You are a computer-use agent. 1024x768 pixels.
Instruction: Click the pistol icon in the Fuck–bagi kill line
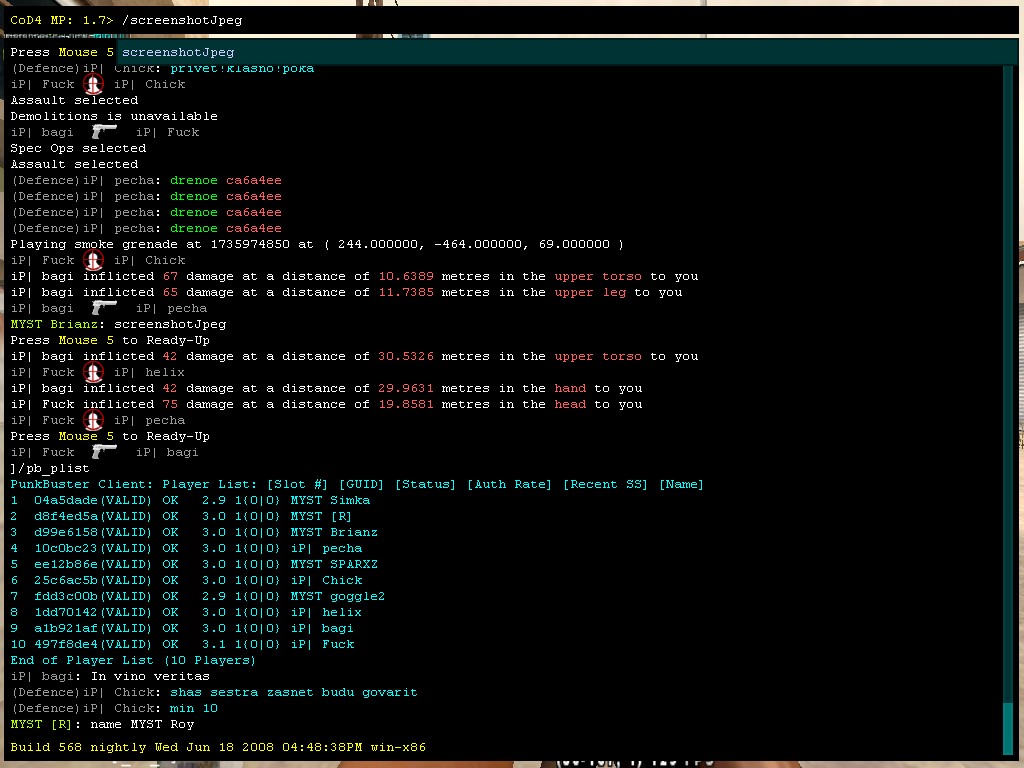tap(104, 452)
